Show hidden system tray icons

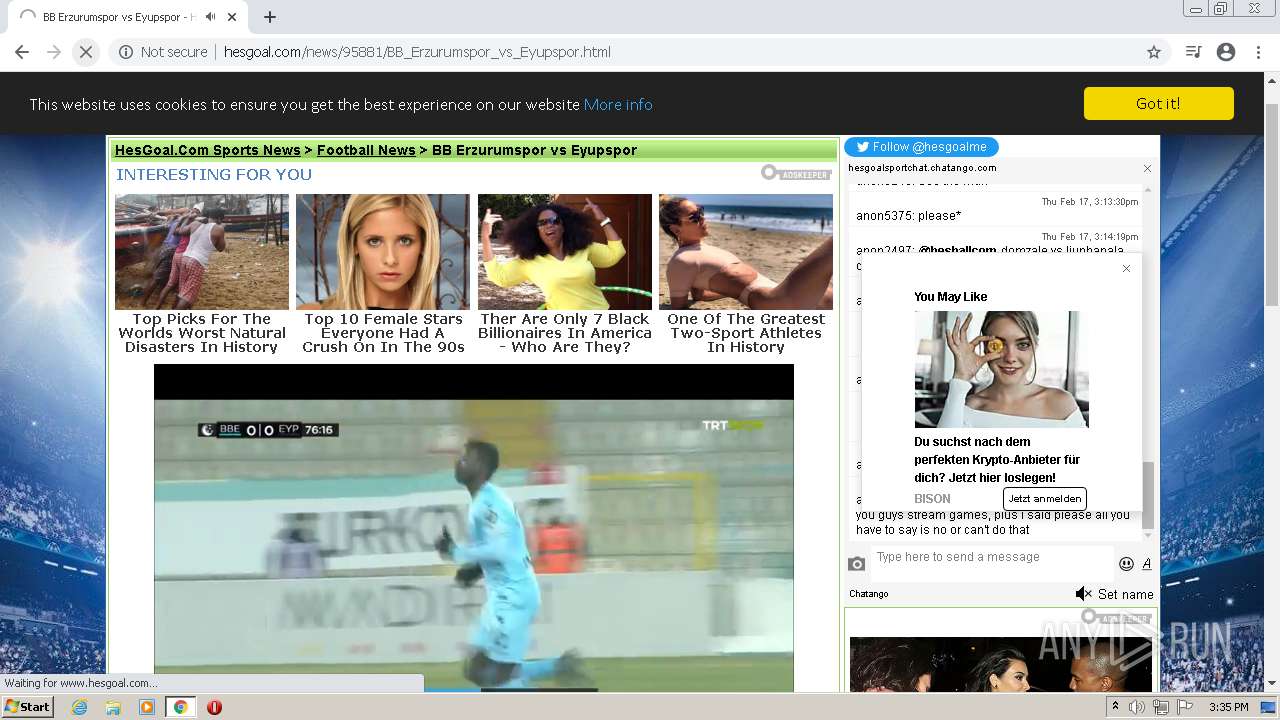tap(1115, 707)
